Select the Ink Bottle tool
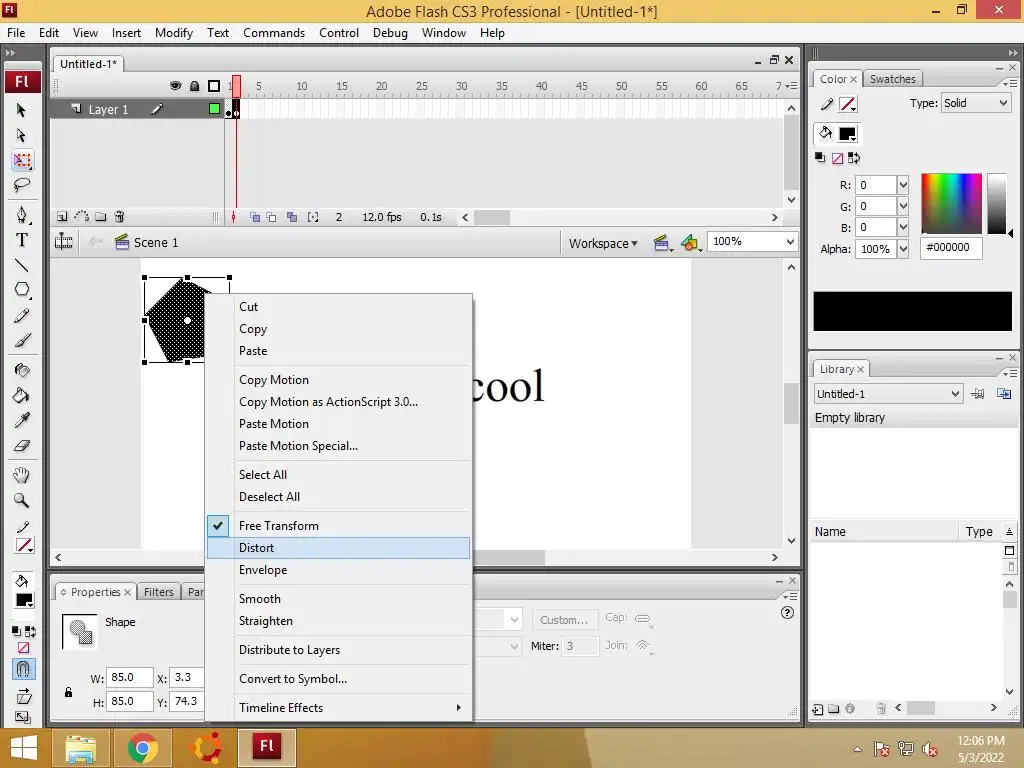The width and height of the screenshot is (1024, 768). point(22,370)
